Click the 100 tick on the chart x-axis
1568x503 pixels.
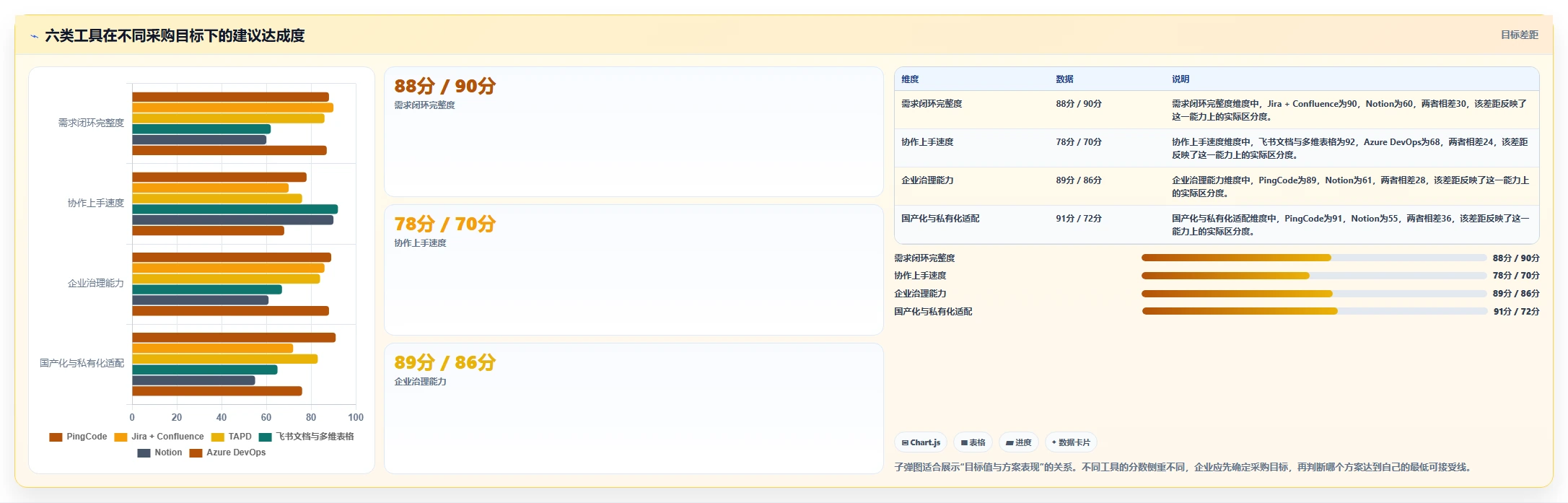[356, 417]
